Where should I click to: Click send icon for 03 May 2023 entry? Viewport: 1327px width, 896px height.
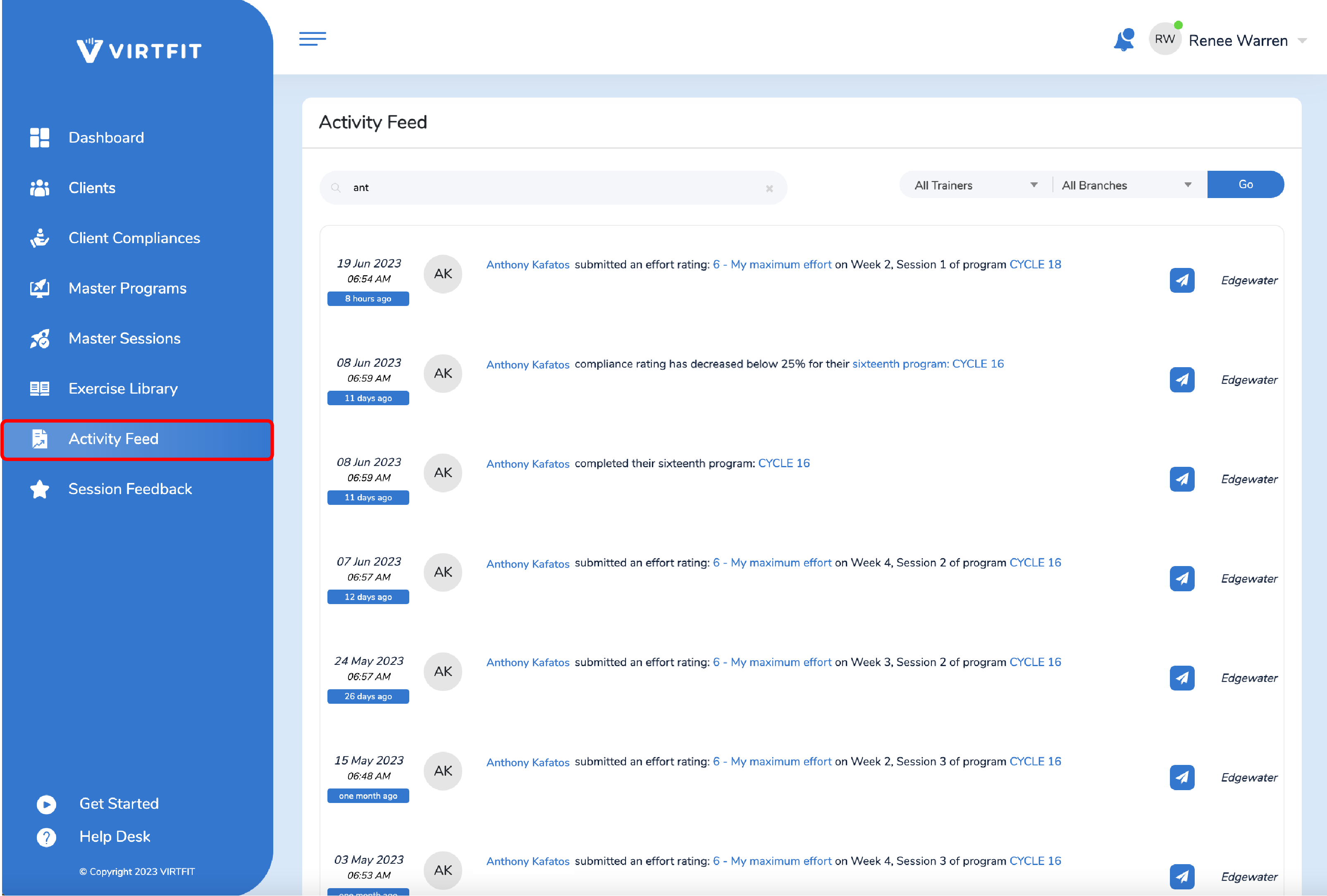pos(1182,877)
